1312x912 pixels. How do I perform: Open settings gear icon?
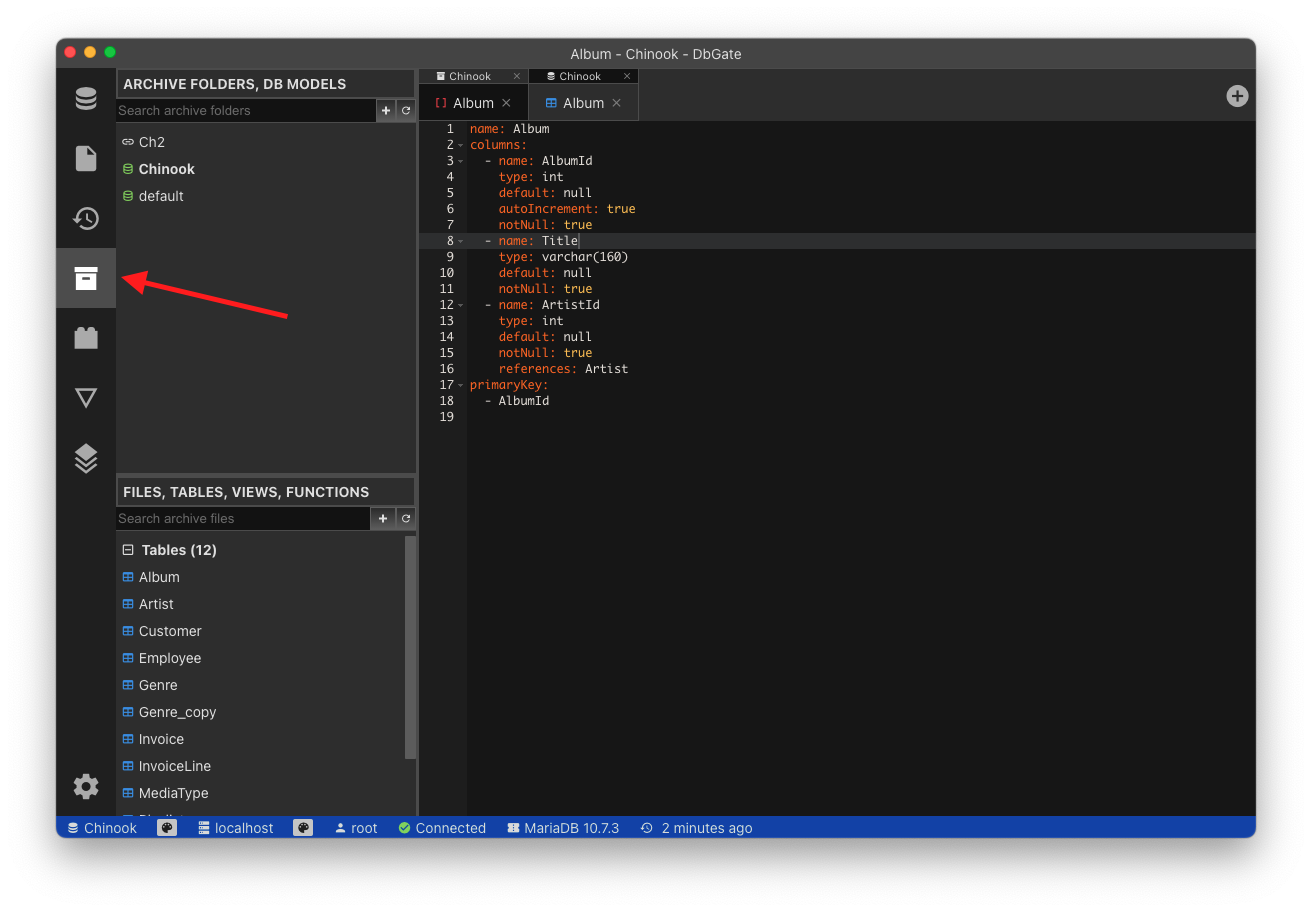(86, 786)
